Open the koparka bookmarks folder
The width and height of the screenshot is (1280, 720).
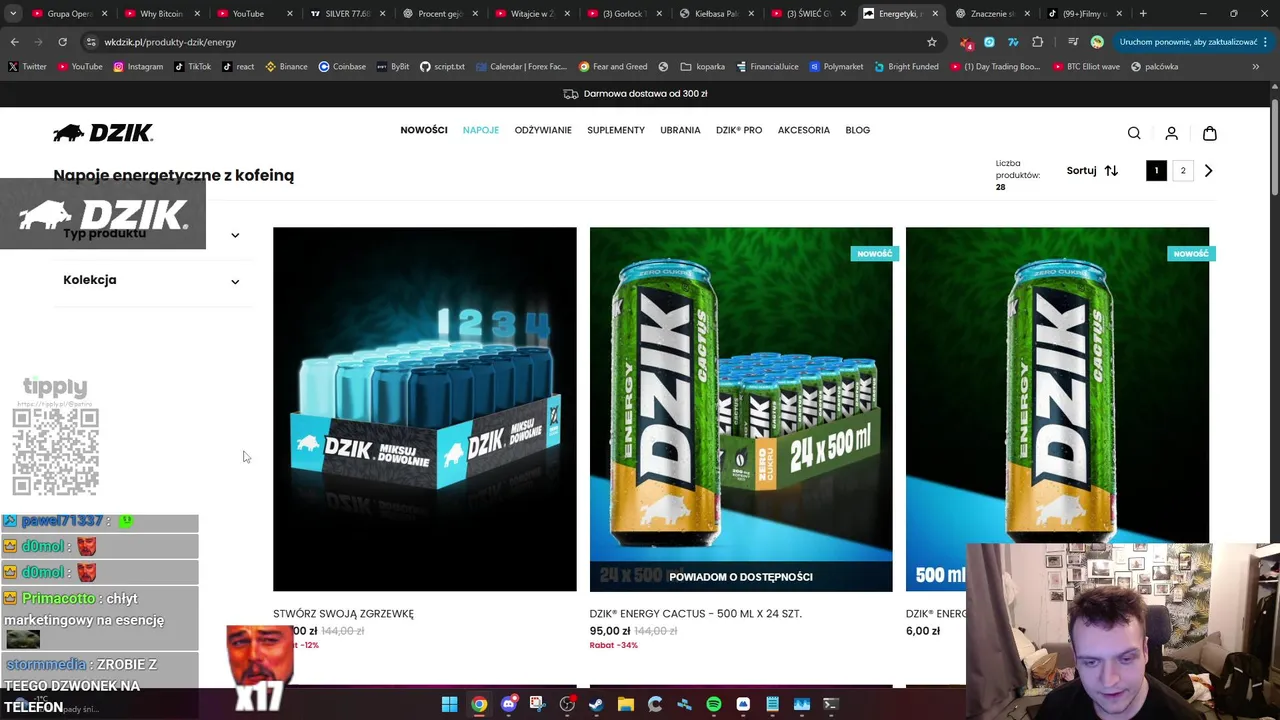click(703, 67)
